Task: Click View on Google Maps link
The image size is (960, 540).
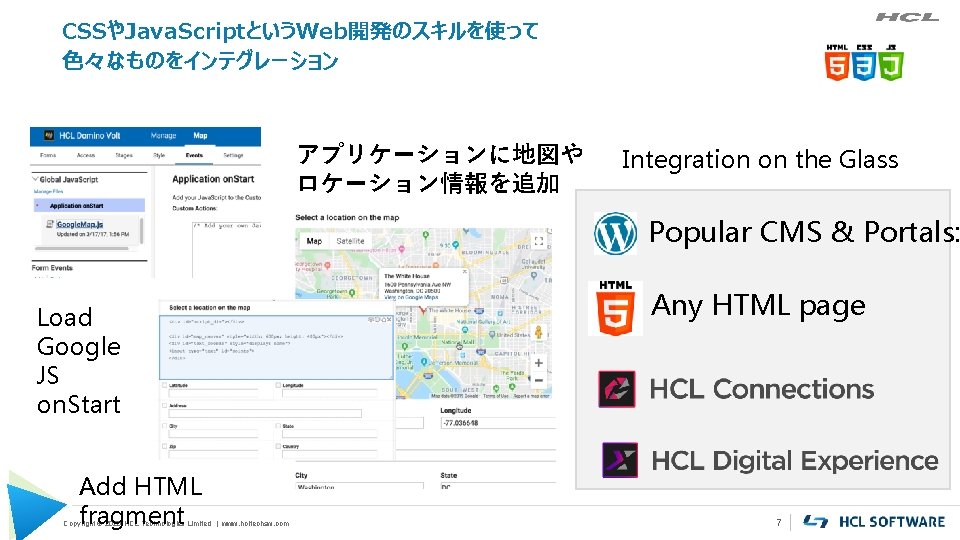Action: (x=411, y=297)
